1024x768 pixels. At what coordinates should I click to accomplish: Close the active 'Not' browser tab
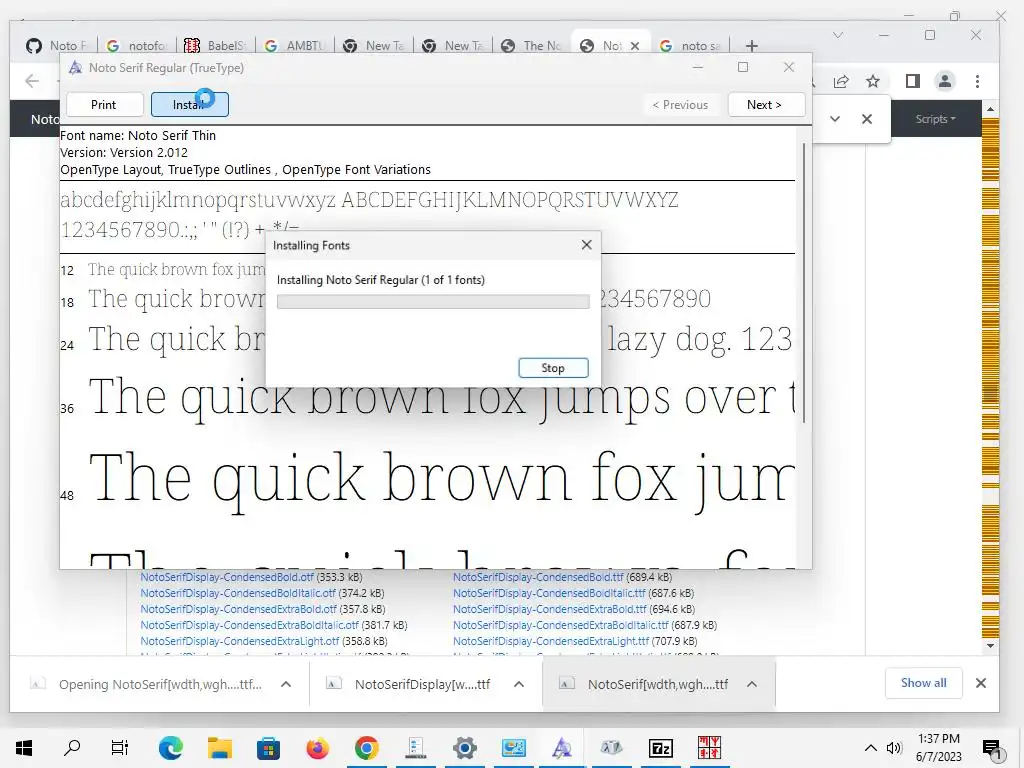point(635,46)
